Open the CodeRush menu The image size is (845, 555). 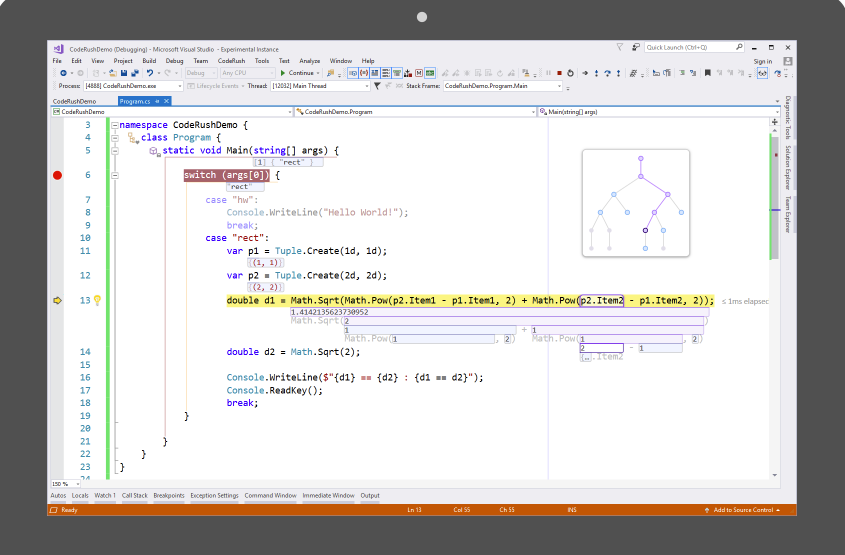[231, 61]
